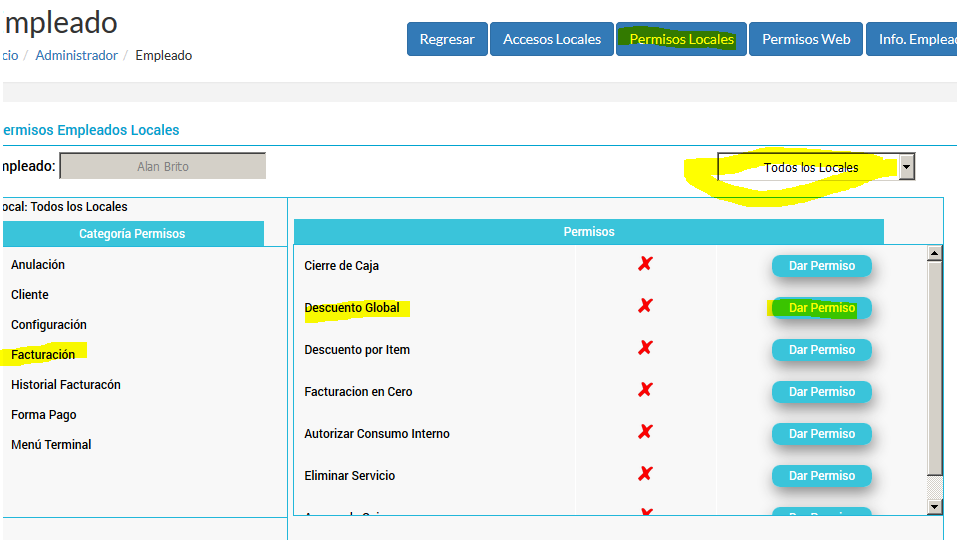Open the Permisos Locales tab
This screenshot has height=540, width=957.
[681, 39]
